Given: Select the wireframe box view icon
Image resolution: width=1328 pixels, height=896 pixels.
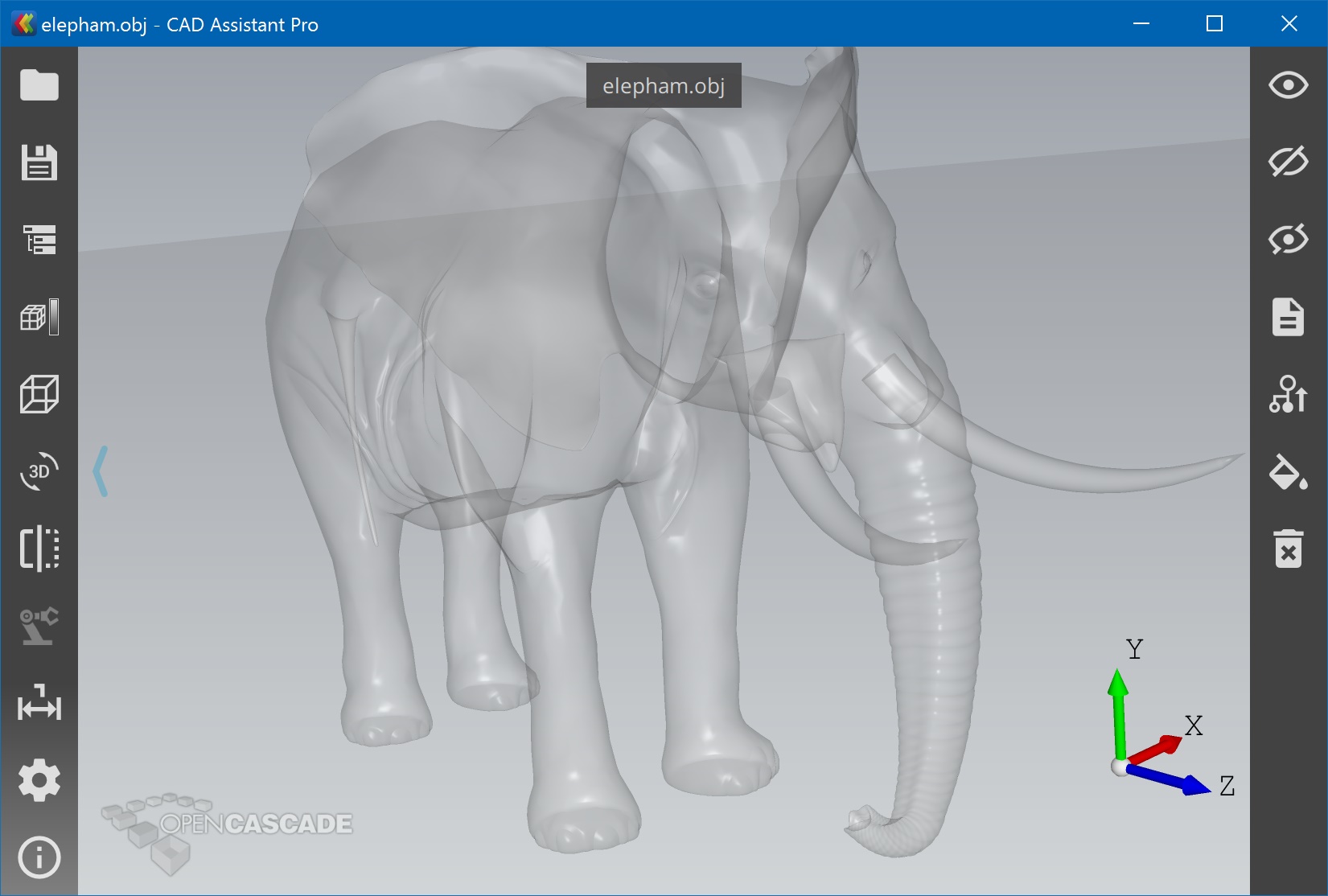Looking at the screenshot, I should pyautogui.click(x=39, y=394).
